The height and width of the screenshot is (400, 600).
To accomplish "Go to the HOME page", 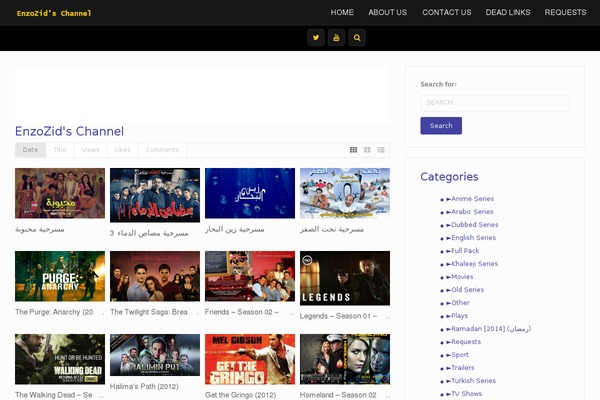I will [x=342, y=12].
